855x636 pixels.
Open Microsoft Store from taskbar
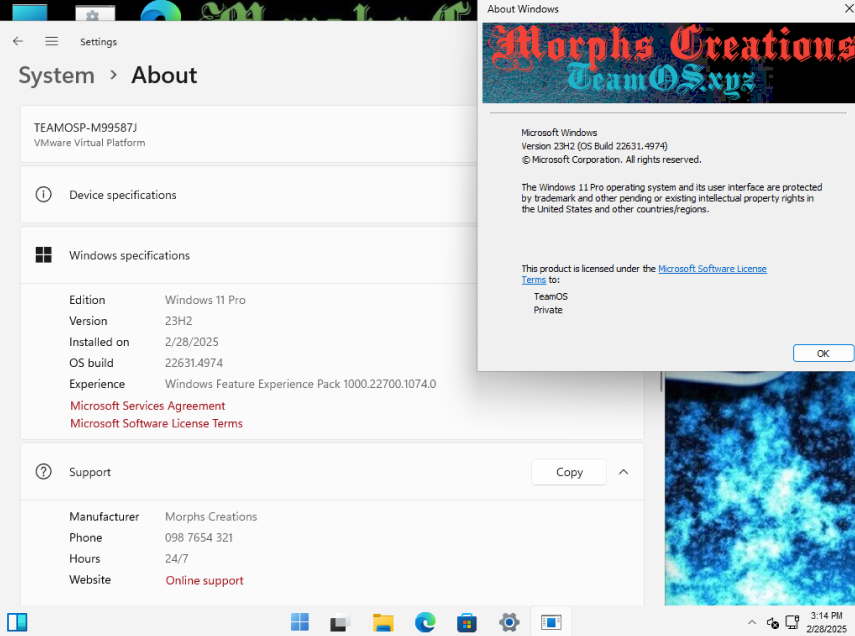coord(467,622)
